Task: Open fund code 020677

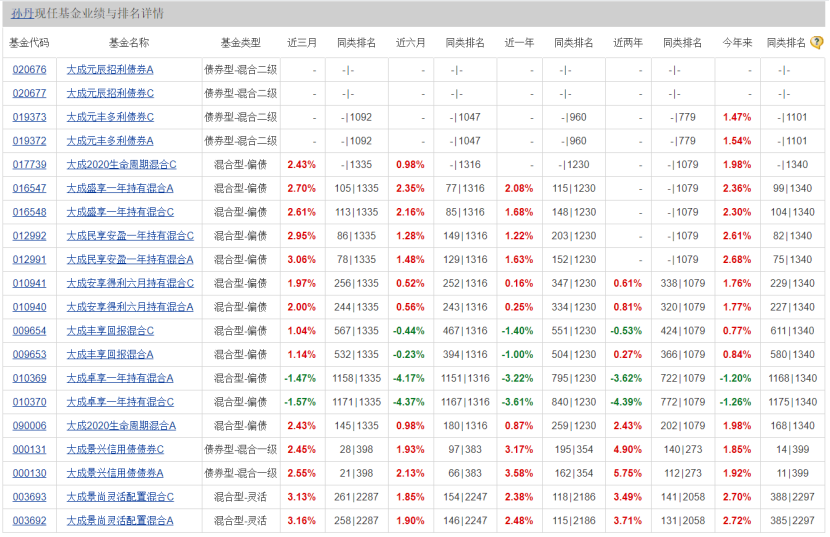Action: coord(30,93)
